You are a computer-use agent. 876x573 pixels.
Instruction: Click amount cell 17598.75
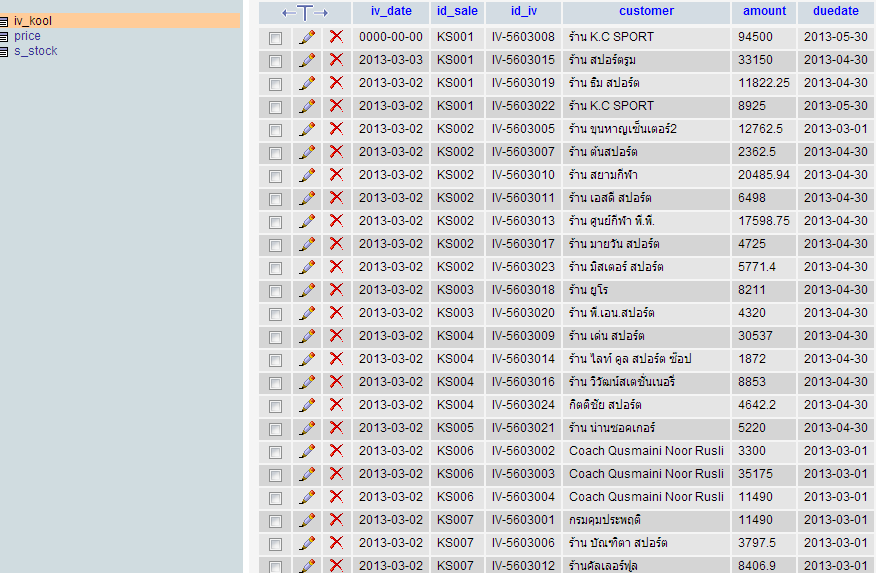(764, 221)
